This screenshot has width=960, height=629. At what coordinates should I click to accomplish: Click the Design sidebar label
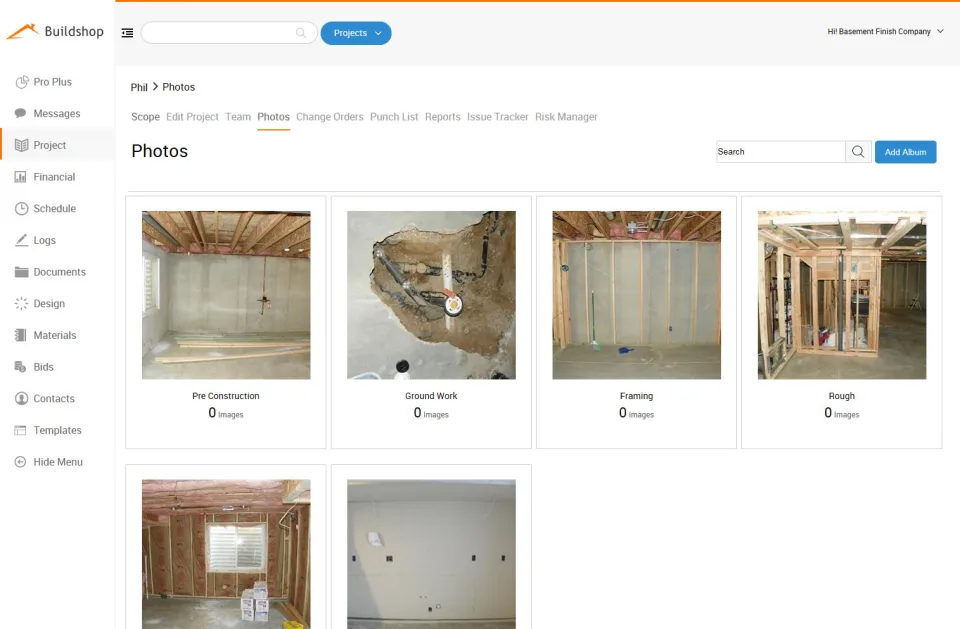49,304
